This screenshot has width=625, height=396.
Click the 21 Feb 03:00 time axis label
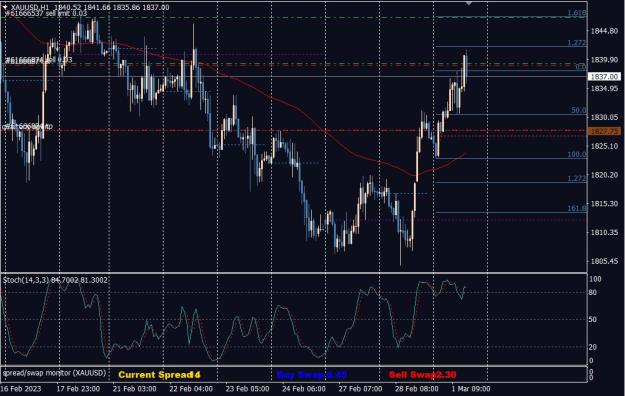click(x=134, y=388)
